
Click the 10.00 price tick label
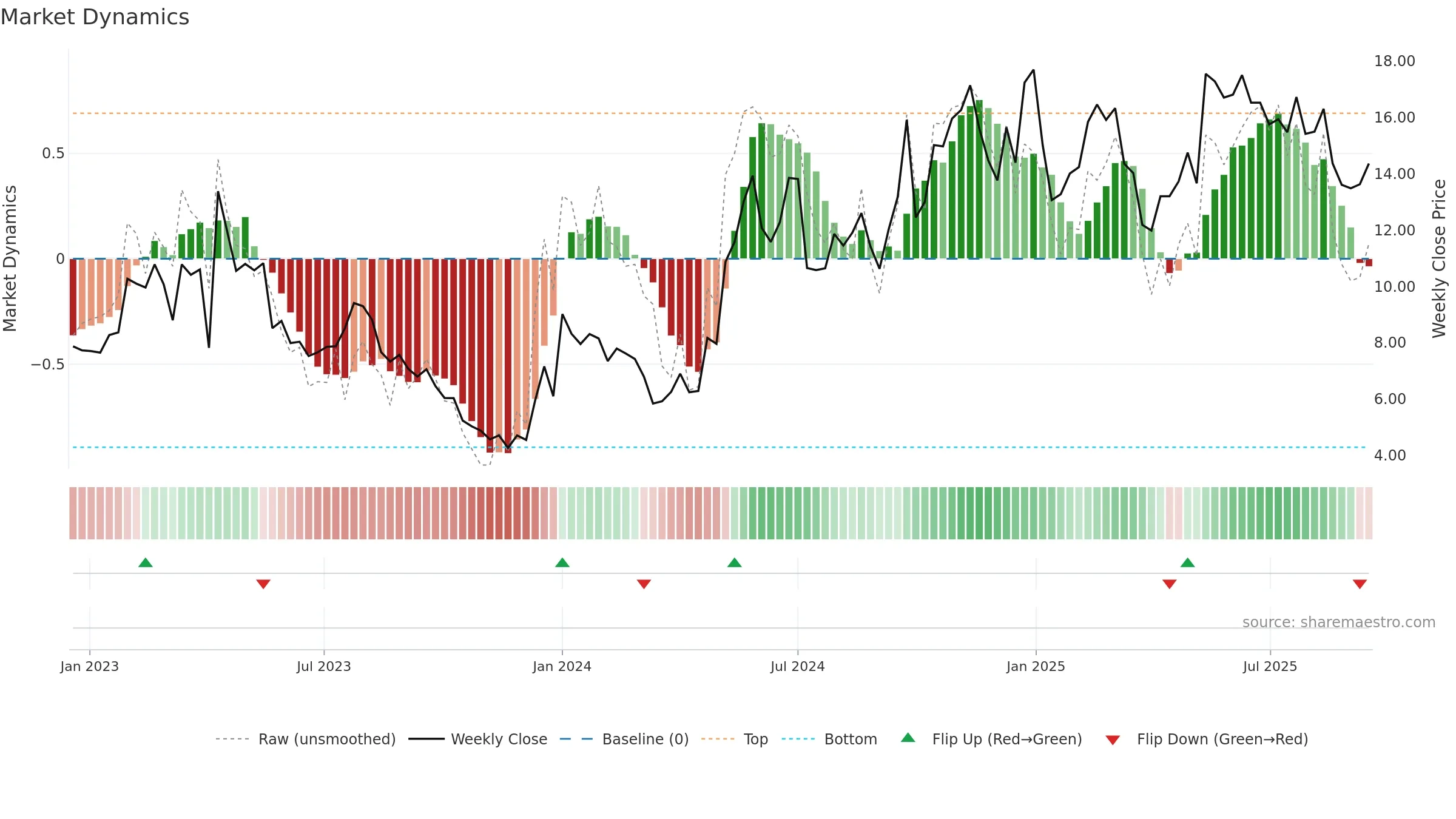tap(1394, 286)
